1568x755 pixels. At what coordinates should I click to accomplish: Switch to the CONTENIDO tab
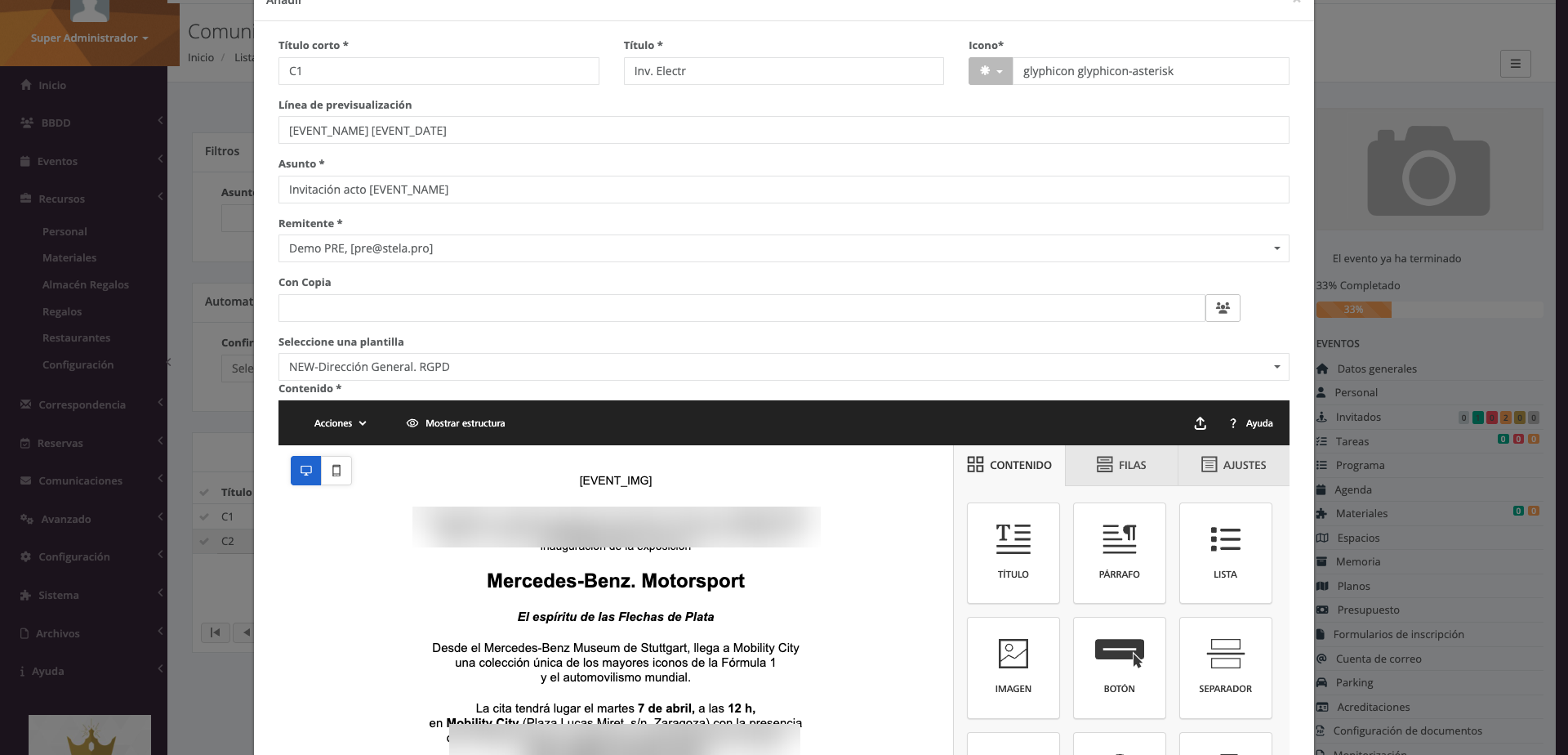1009,465
